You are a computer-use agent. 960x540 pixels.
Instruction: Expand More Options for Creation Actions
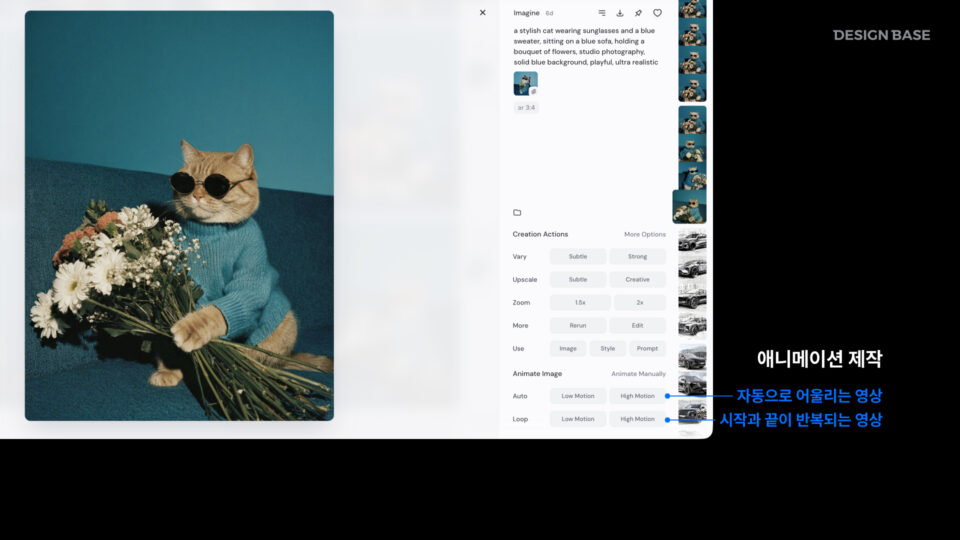[644, 234]
